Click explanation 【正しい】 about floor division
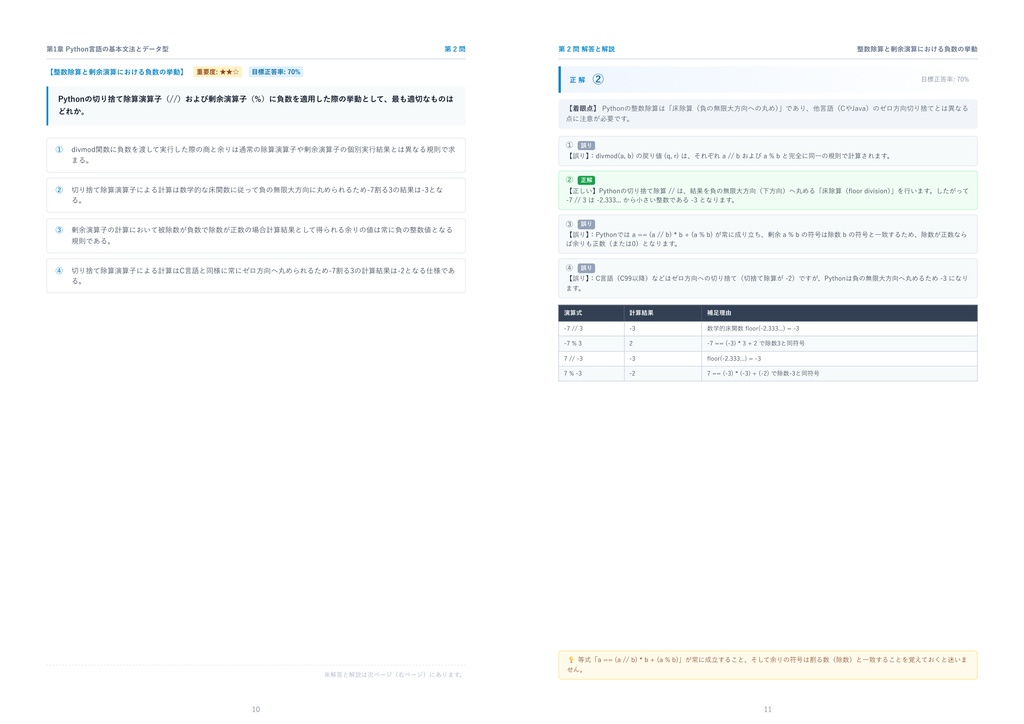The width and height of the screenshot is (1024, 724). (767, 196)
